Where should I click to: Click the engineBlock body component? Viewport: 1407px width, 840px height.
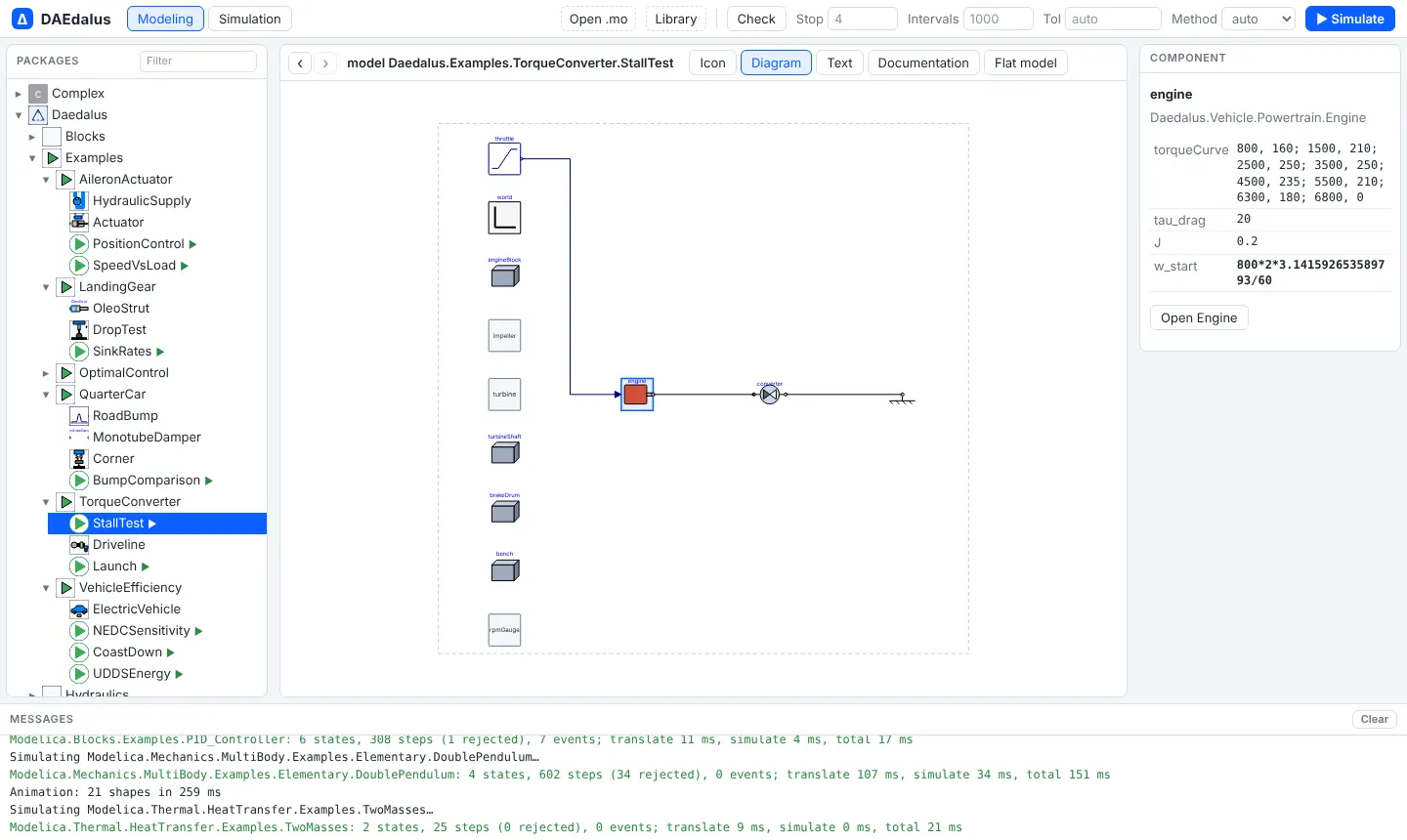pos(504,276)
